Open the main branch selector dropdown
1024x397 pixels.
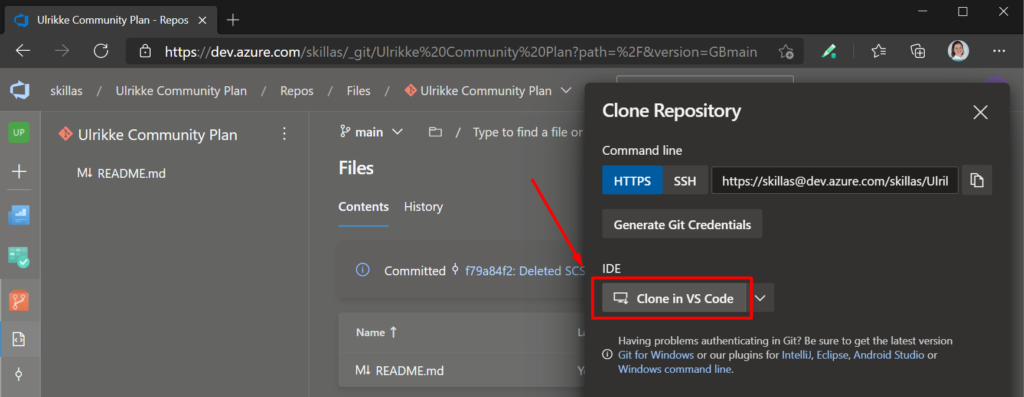pos(371,132)
